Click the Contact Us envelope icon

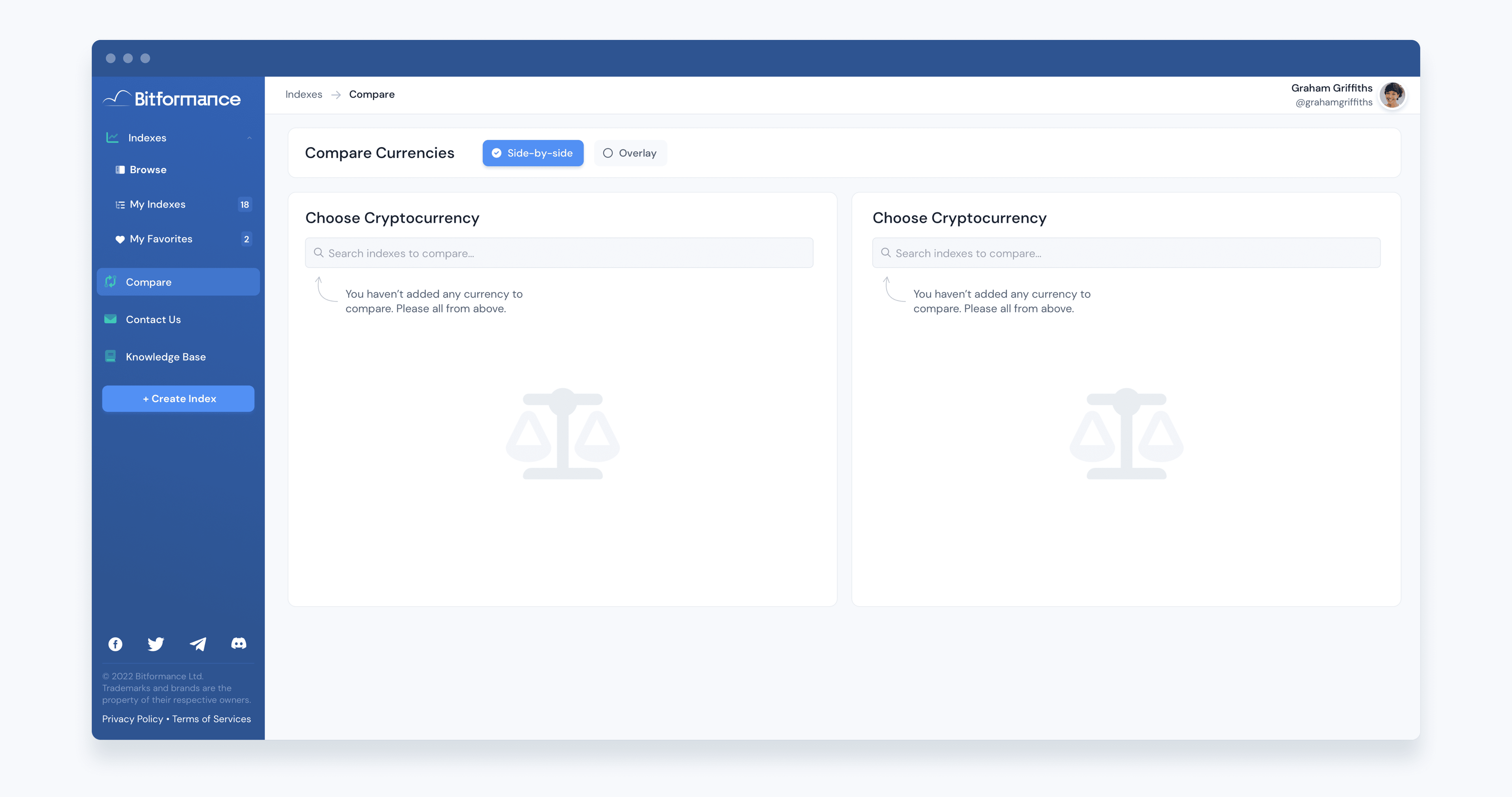[110, 319]
